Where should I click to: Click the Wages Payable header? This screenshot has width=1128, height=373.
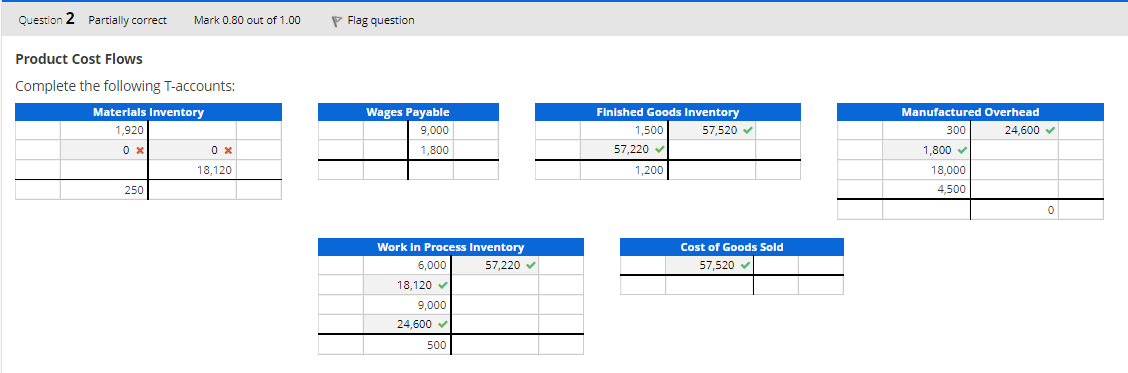408,112
